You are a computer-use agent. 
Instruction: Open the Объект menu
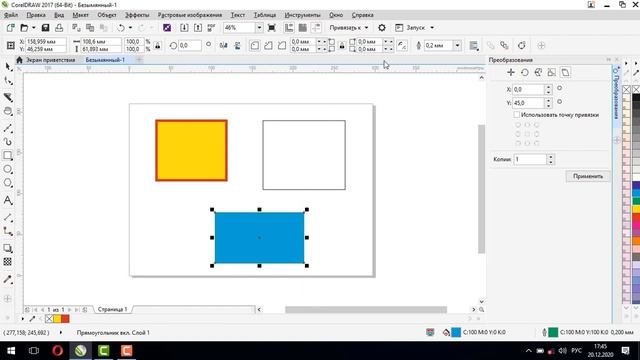point(107,15)
